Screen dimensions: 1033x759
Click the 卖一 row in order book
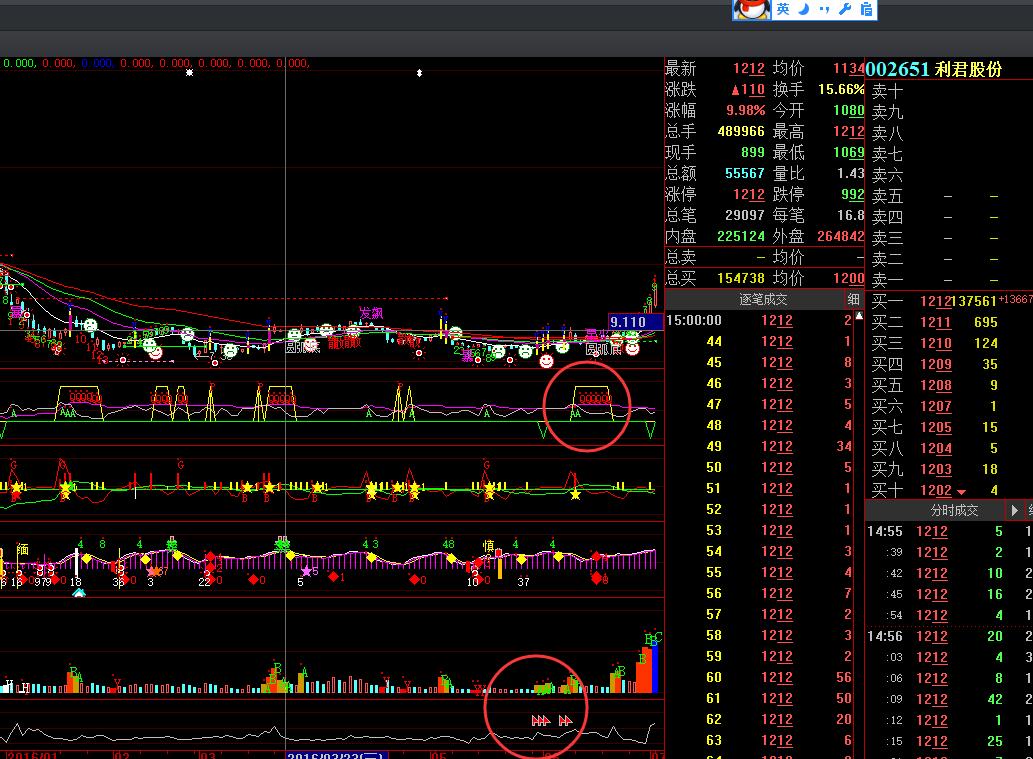(x=949, y=280)
